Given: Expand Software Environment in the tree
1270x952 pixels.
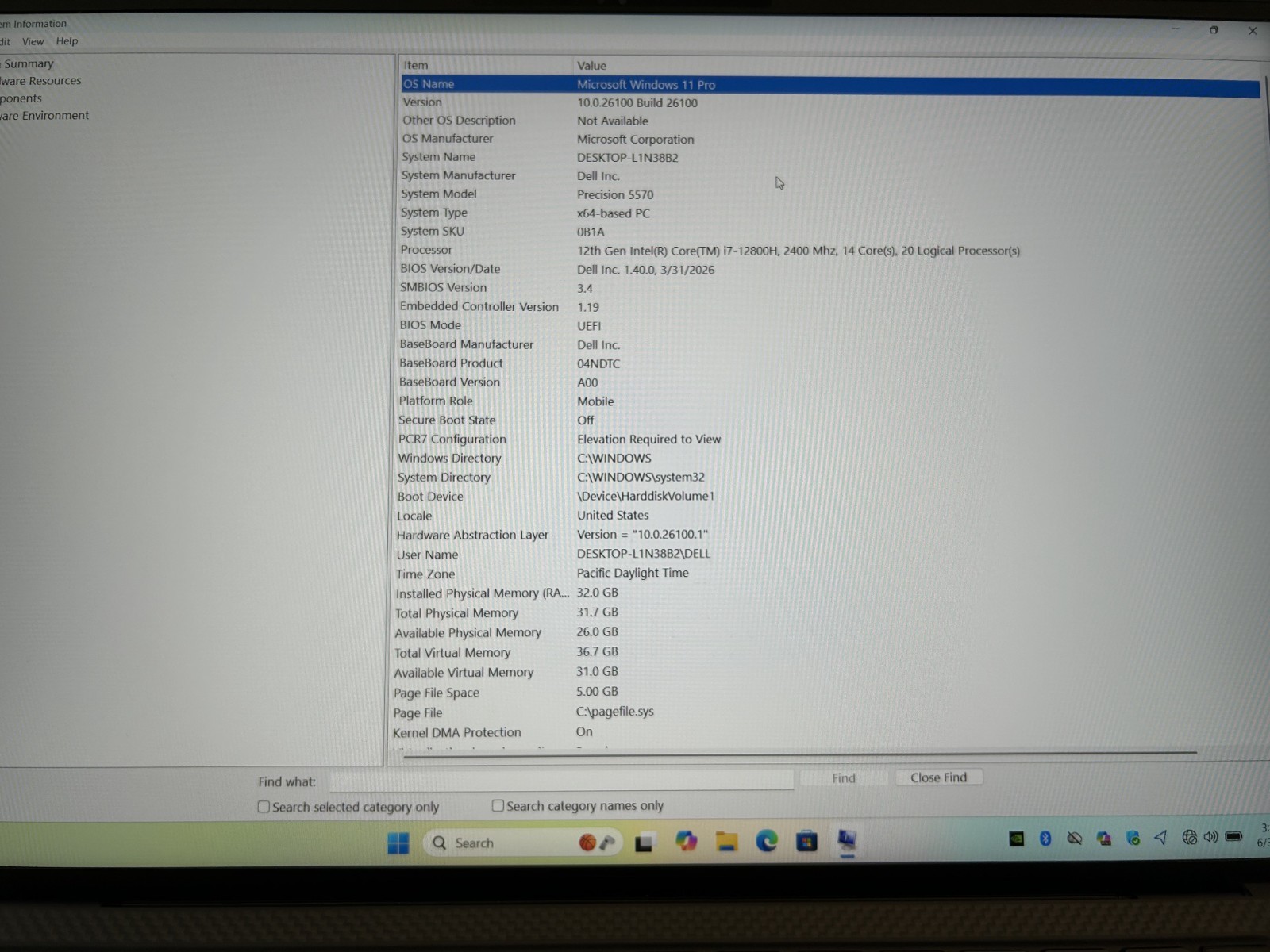Looking at the screenshot, I should pyautogui.click(x=44, y=116).
